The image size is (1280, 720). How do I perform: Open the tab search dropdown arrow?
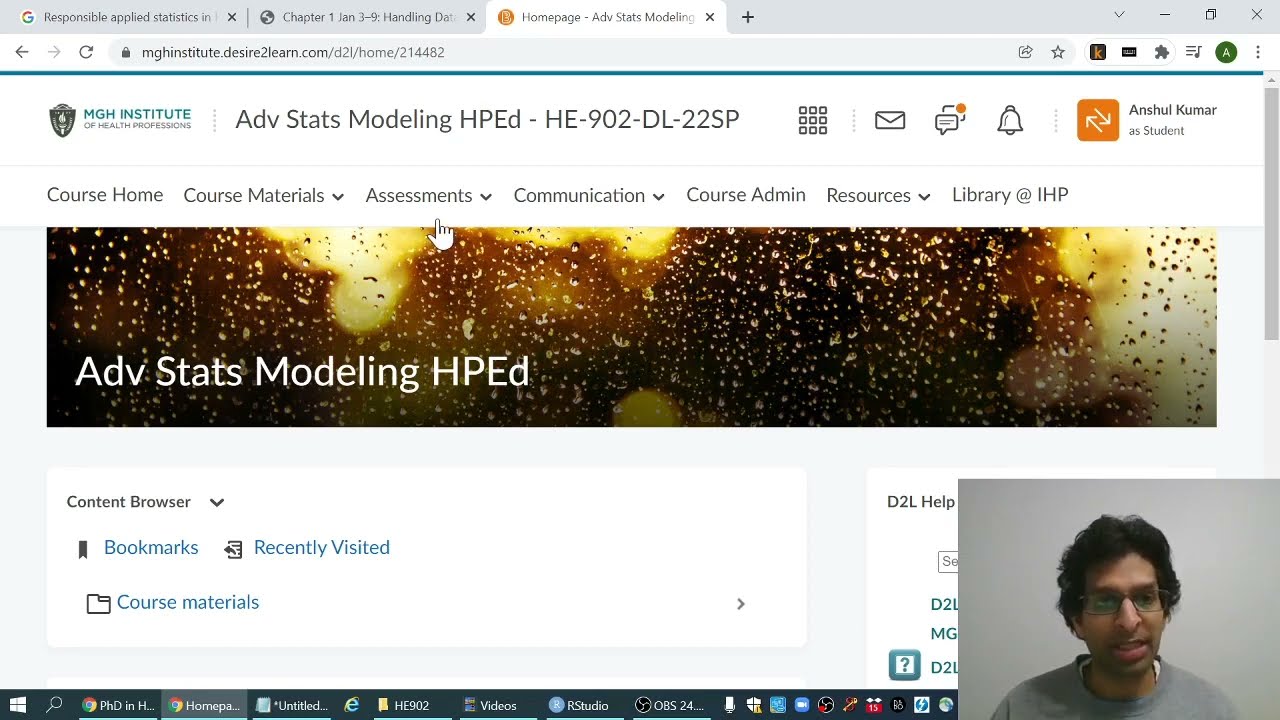(x=1119, y=15)
